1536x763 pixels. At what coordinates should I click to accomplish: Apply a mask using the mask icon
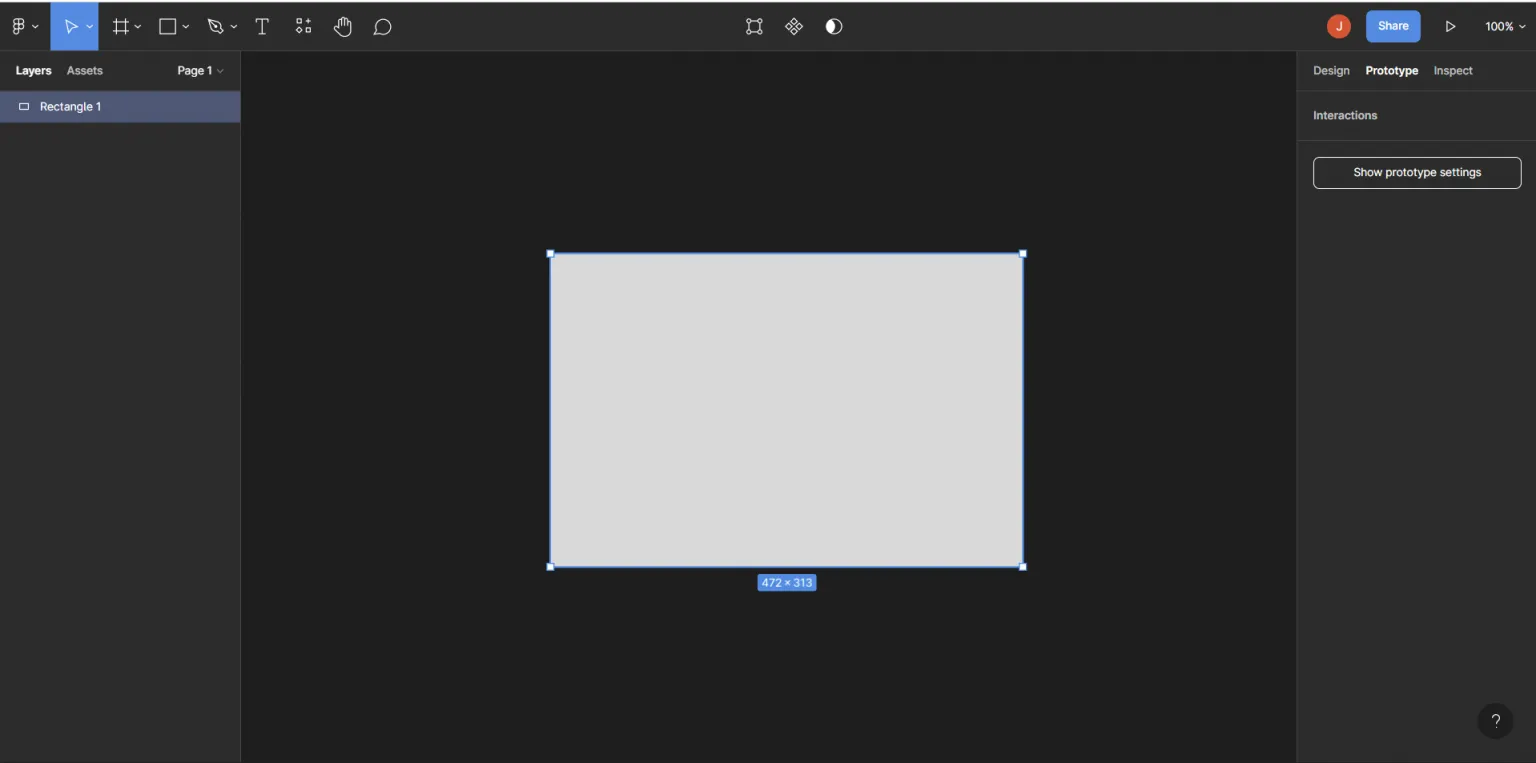(x=833, y=26)
